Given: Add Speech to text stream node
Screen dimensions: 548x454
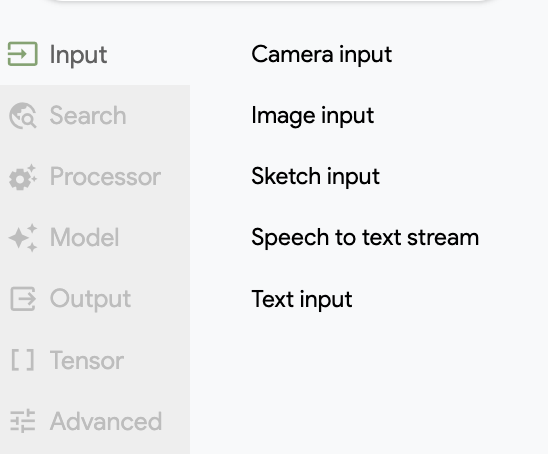Looking at the screenshot, I should (365, 238).
